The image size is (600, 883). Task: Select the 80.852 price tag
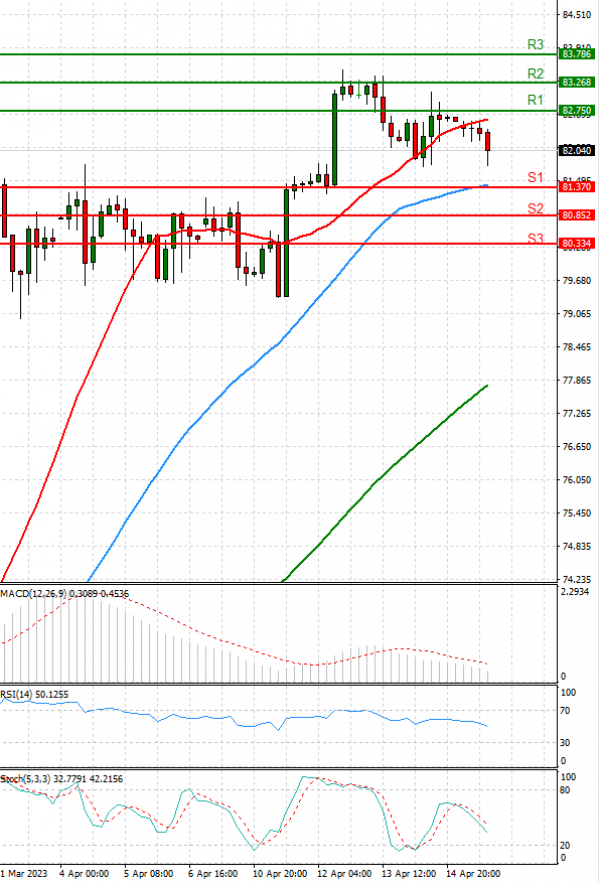(576, 215)
